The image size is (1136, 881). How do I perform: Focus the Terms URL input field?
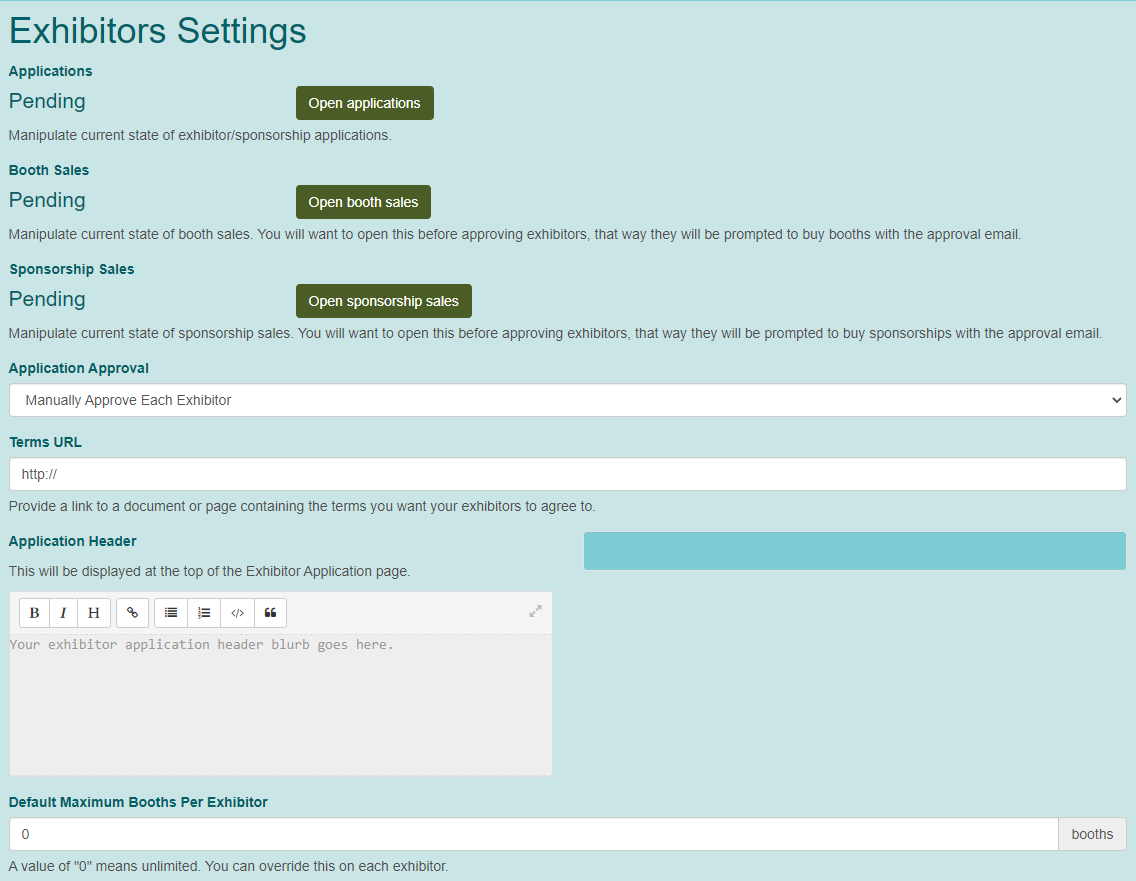point(567,474)
